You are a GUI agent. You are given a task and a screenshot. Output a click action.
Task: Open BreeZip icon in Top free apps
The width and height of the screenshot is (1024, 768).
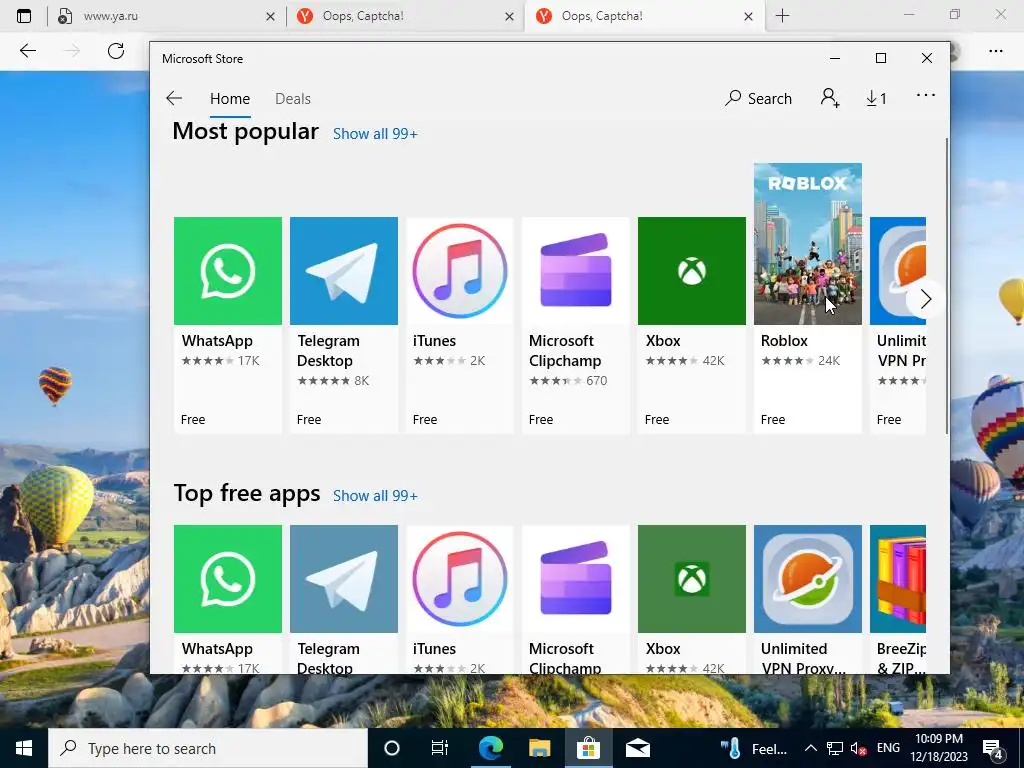coord(898,579)
